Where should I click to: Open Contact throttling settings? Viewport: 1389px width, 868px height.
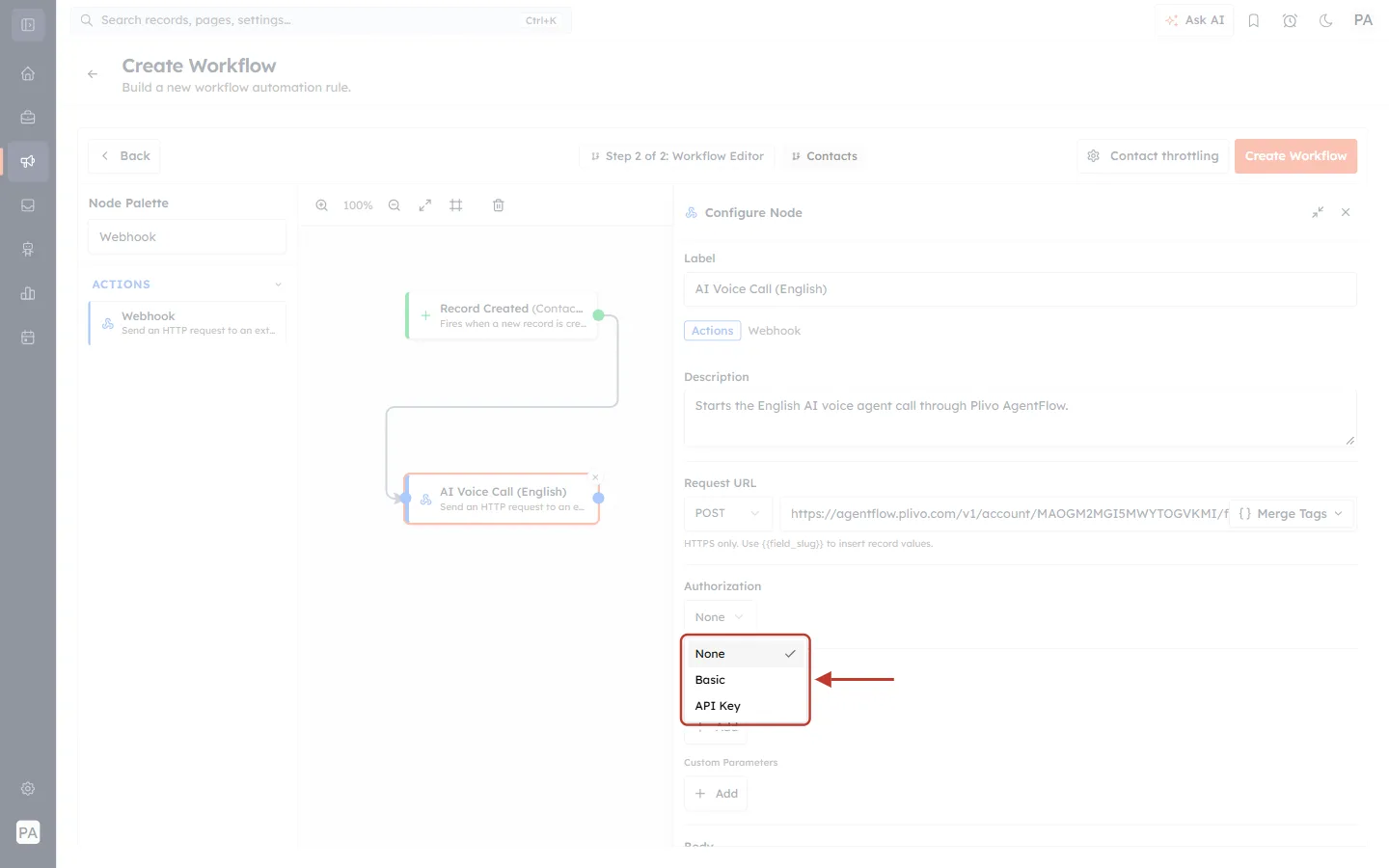coord(1153,156)
